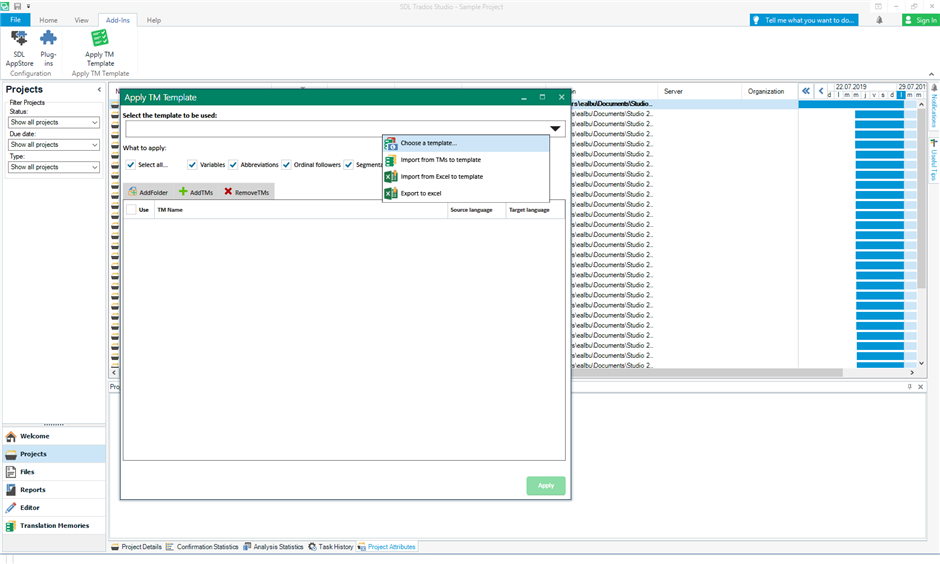Select Import from Excel to template
Viewport: 940px width, 564px height.
(466, 177)
